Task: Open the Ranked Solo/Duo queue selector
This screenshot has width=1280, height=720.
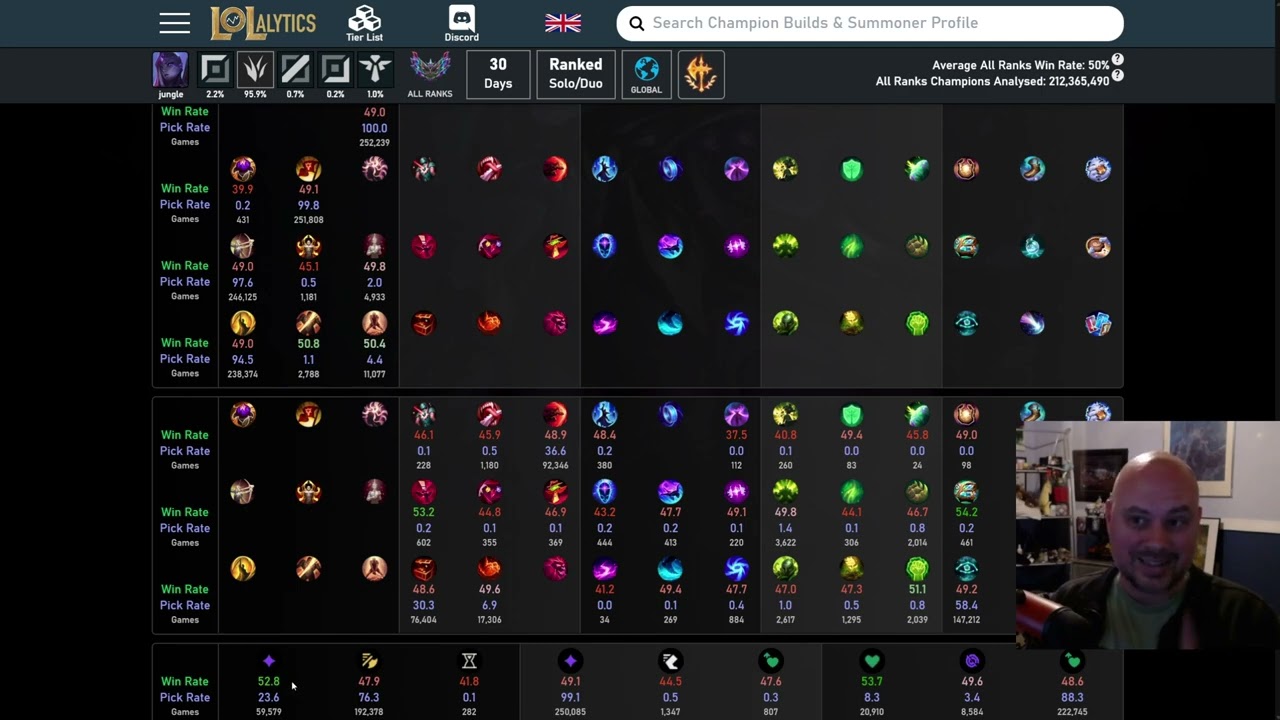Action: tap(576, 74)
